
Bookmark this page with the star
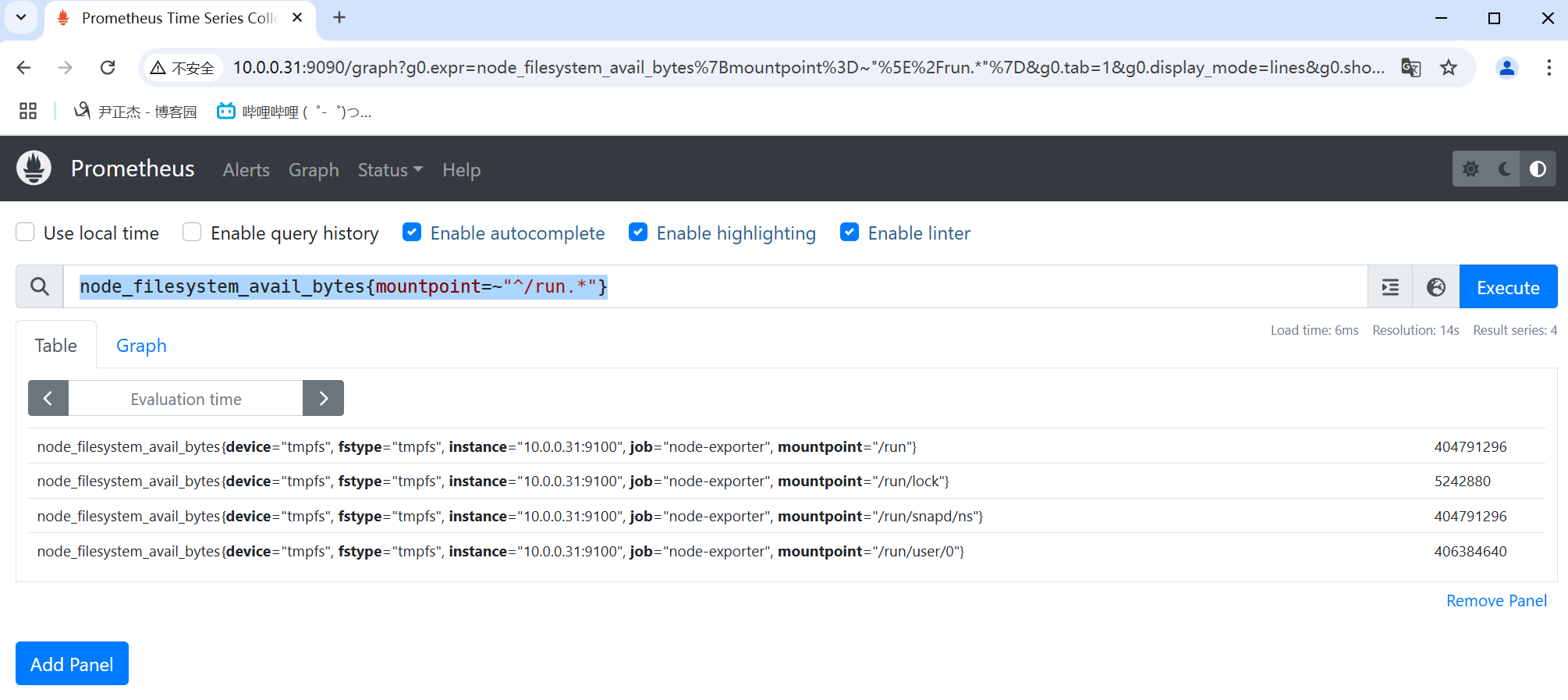point(1449,68)
